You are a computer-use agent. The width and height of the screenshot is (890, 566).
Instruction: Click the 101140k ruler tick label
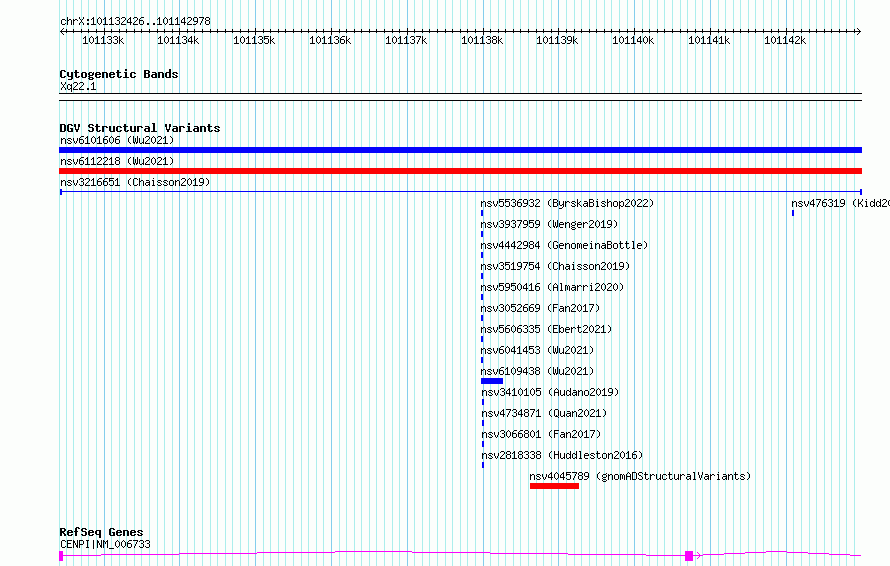tap(633, 40)
